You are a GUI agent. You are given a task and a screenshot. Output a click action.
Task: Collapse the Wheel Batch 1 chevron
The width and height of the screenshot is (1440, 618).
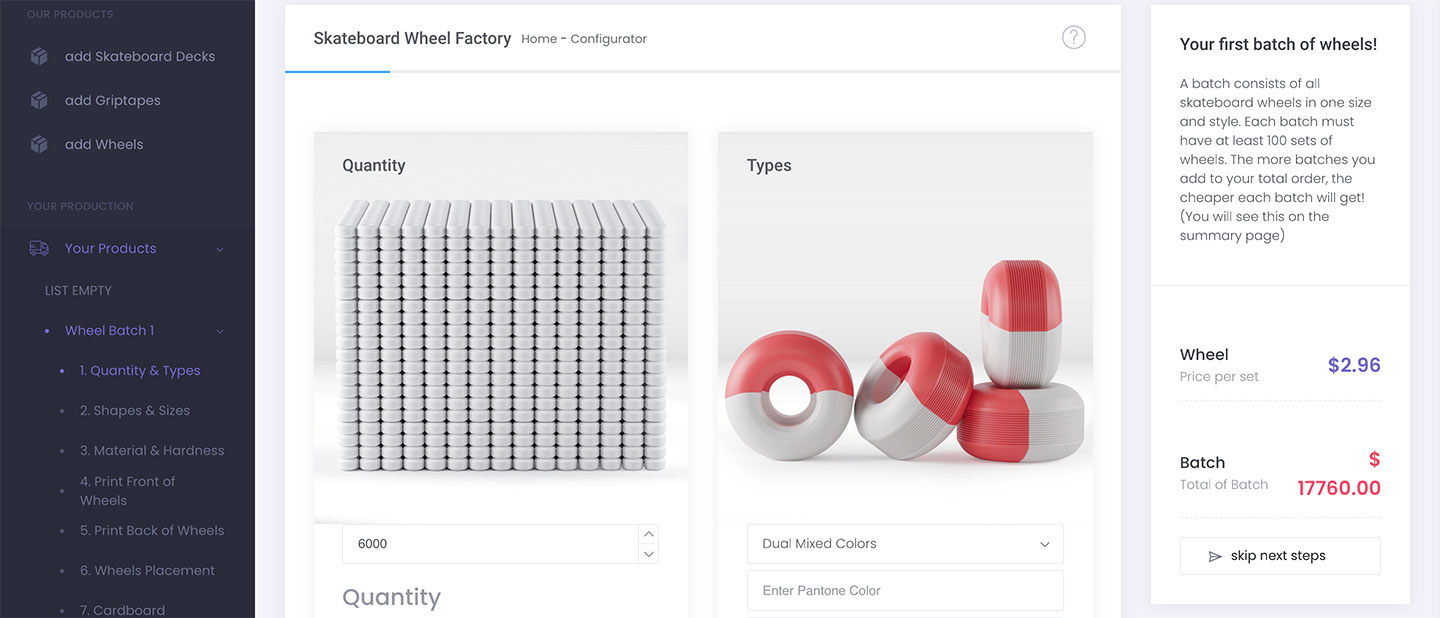click(x=220, y=331)
